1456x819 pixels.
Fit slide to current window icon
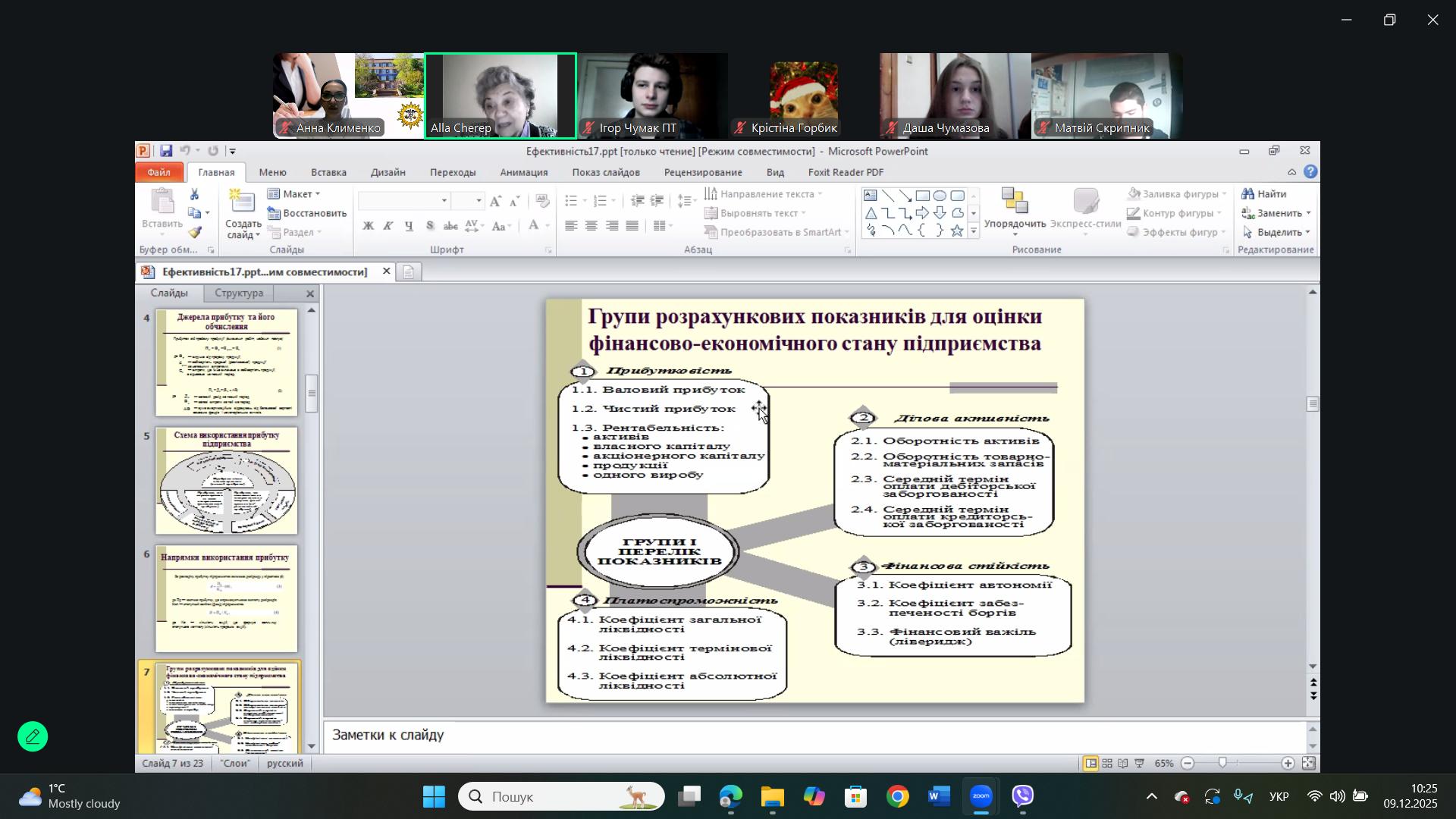point(1309,764)
